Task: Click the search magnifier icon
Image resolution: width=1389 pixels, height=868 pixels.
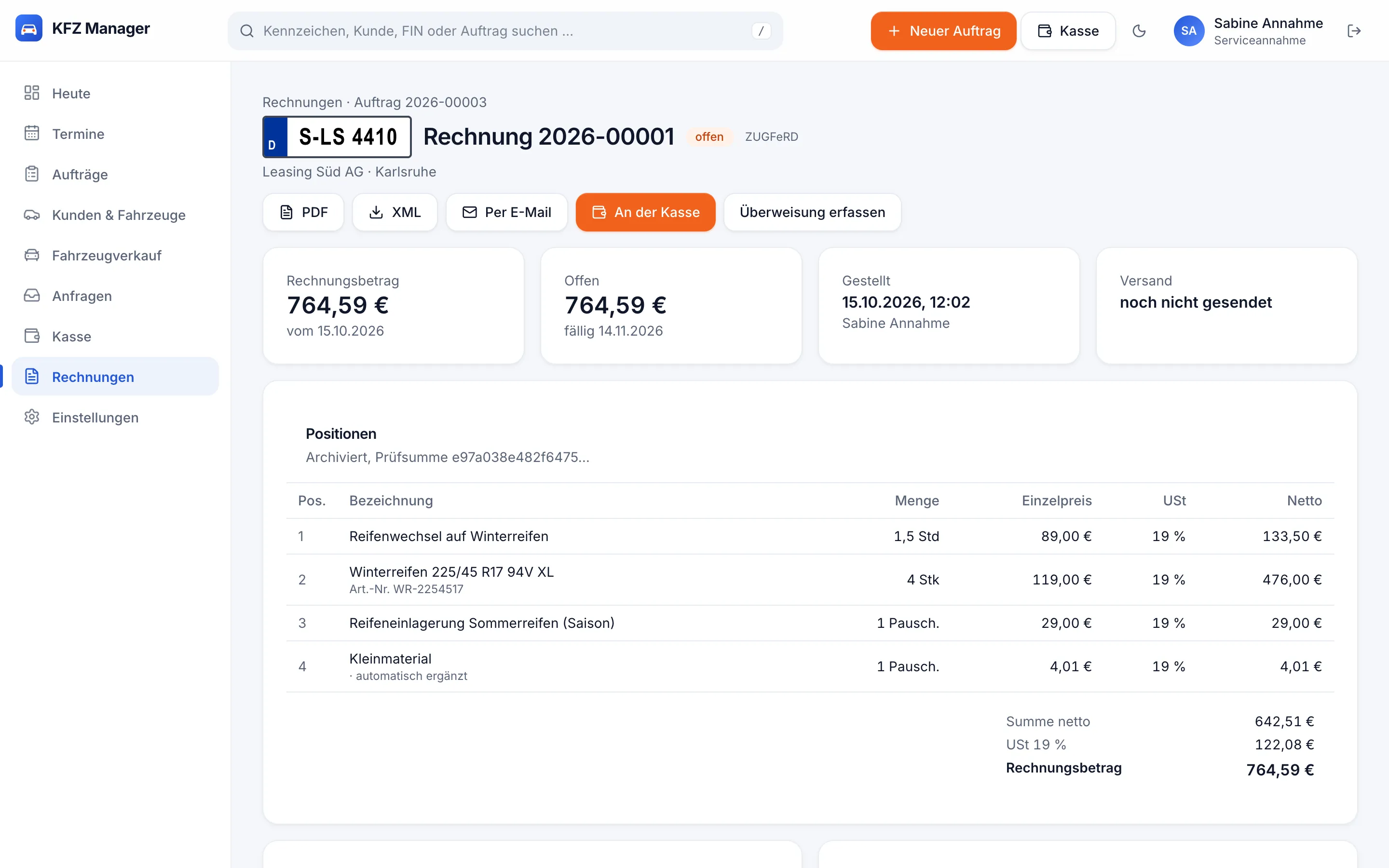Action: point(247,31)
